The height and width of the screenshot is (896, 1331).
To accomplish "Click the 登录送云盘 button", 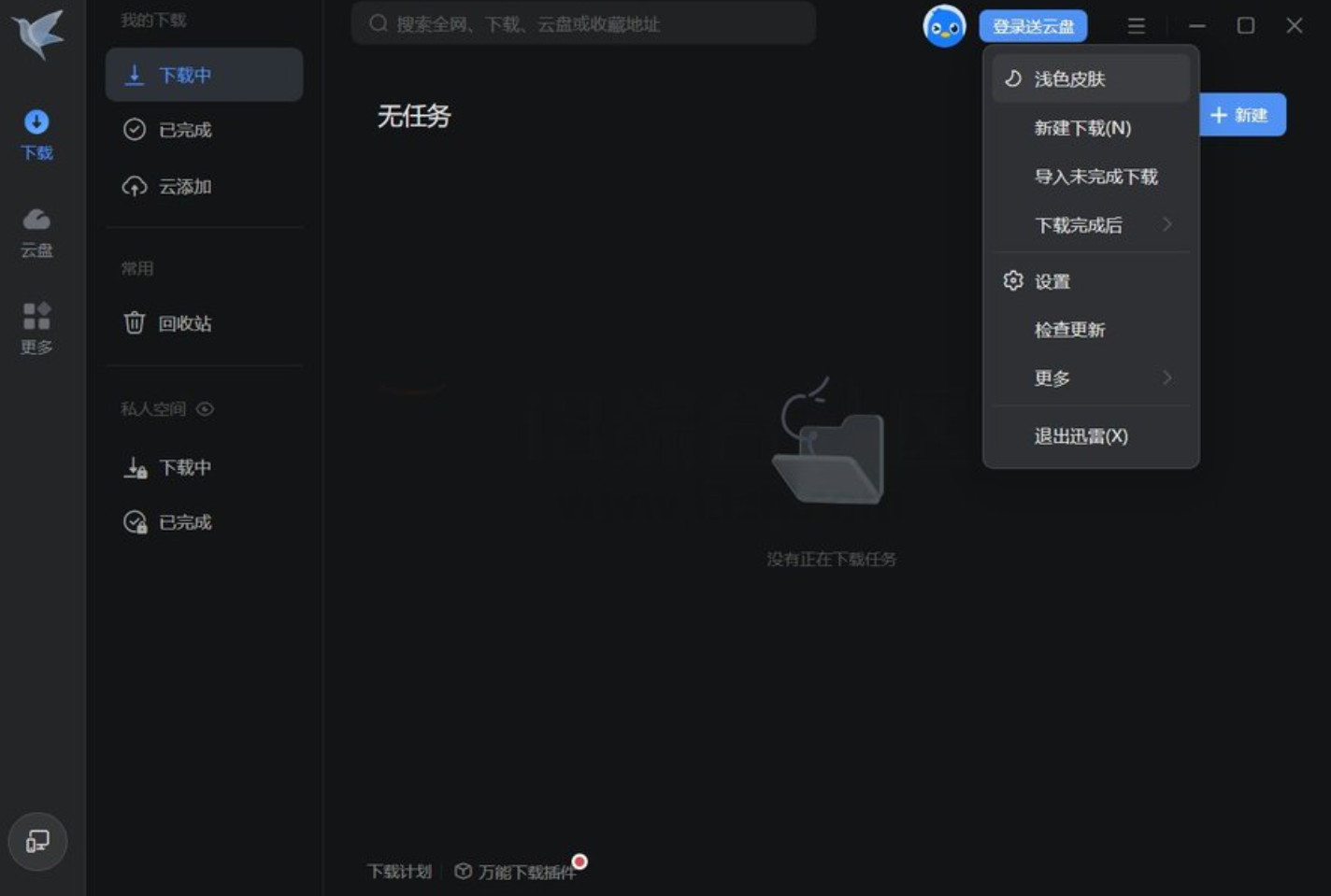I will tap(1033, 26).
